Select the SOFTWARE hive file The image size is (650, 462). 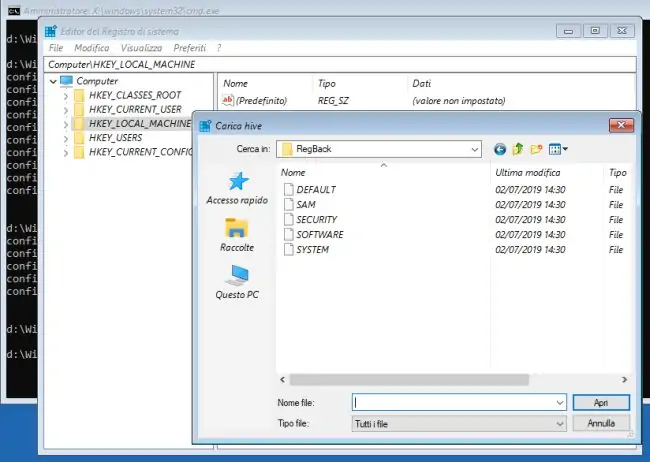click(x=319, y=234)
